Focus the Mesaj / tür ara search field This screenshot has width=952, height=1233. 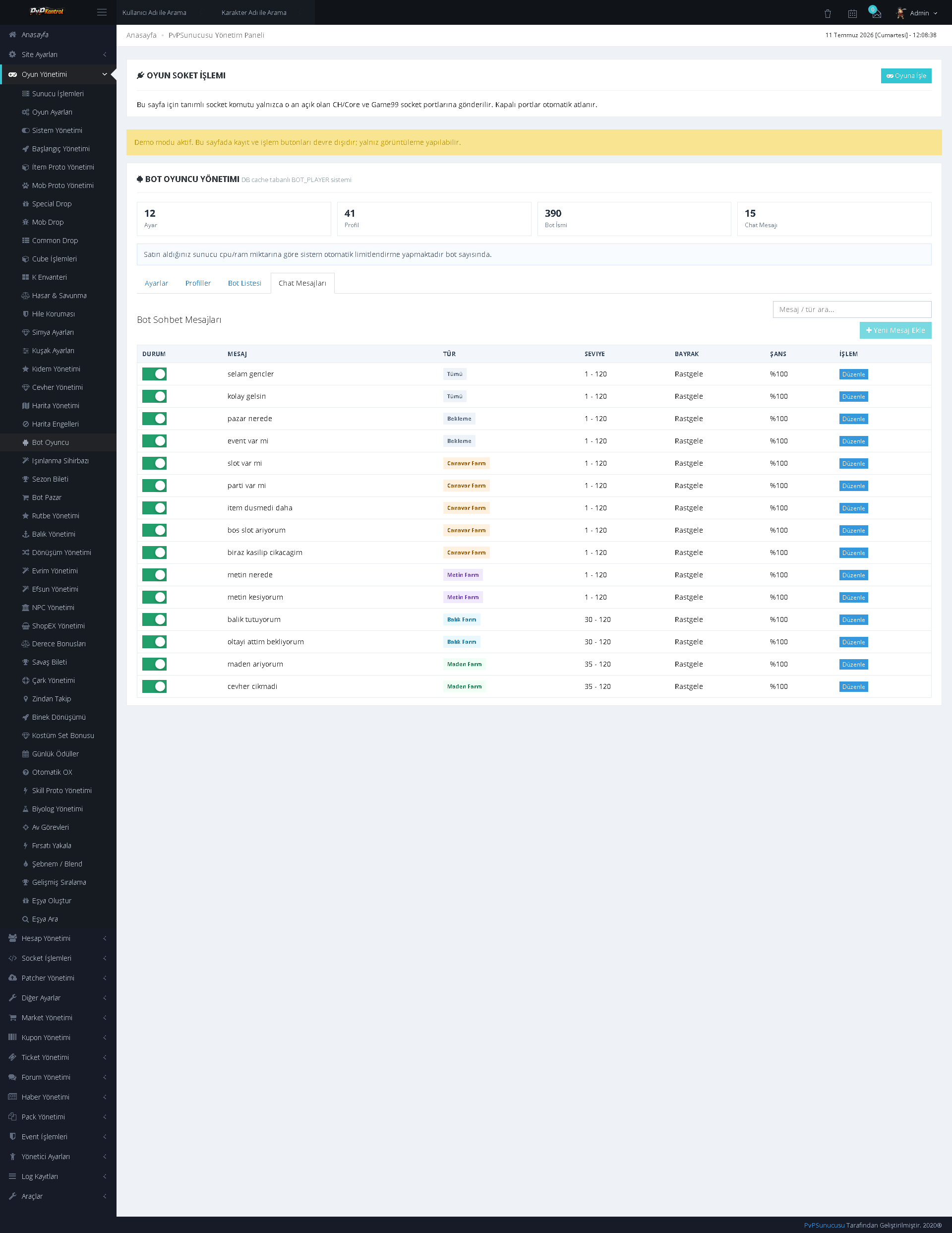tap(851, 309)
